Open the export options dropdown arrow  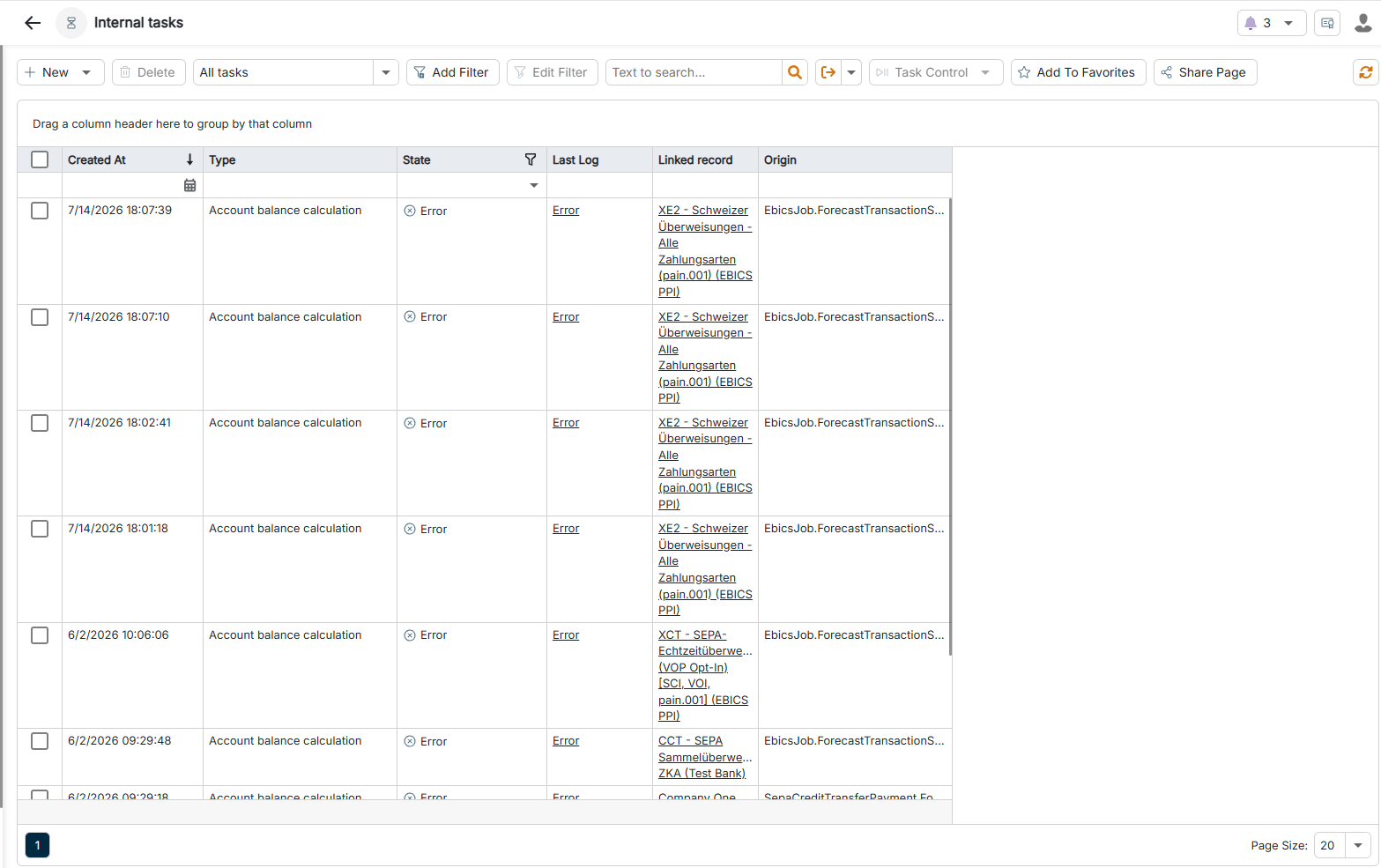[x=851, y=72]
